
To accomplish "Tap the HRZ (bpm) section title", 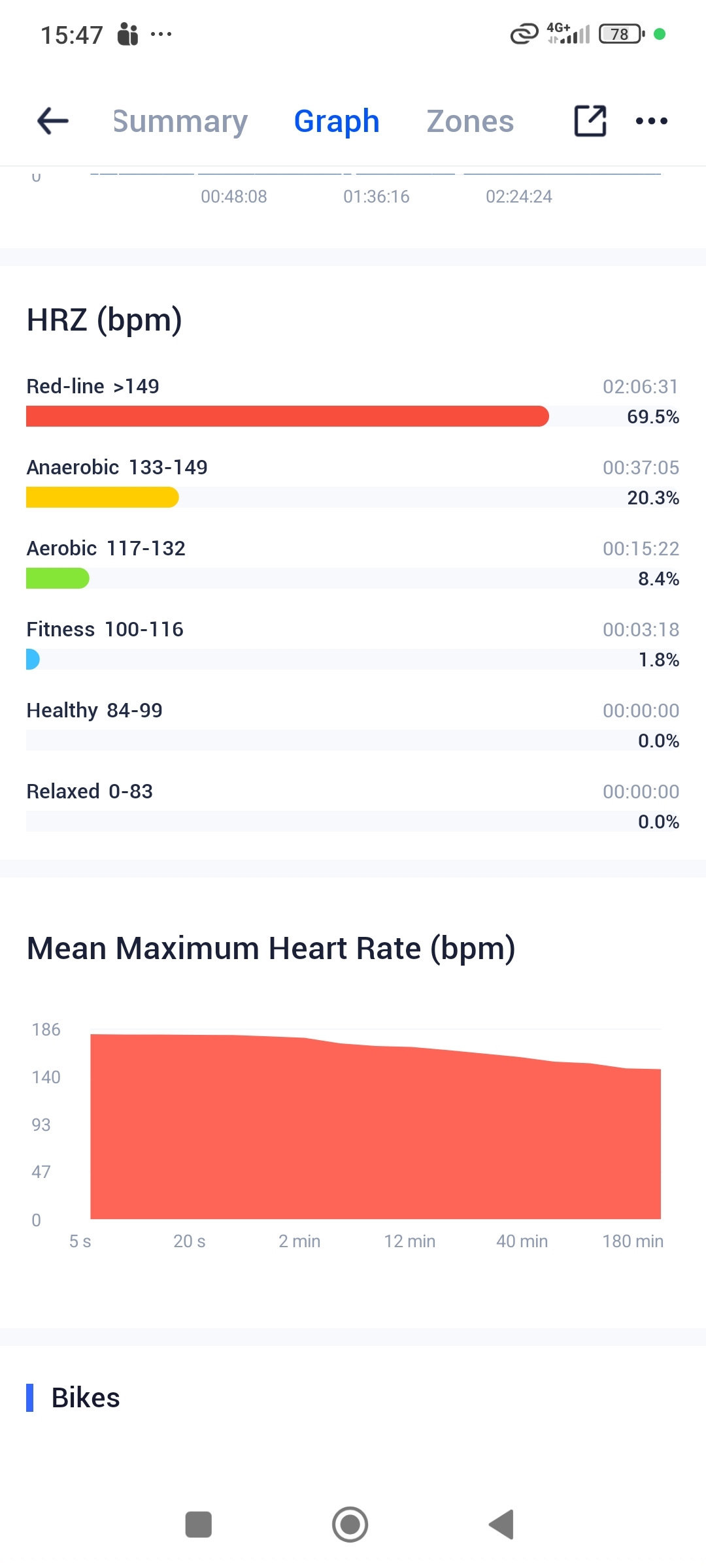I will pyautogui.click(x=105, y=320).
